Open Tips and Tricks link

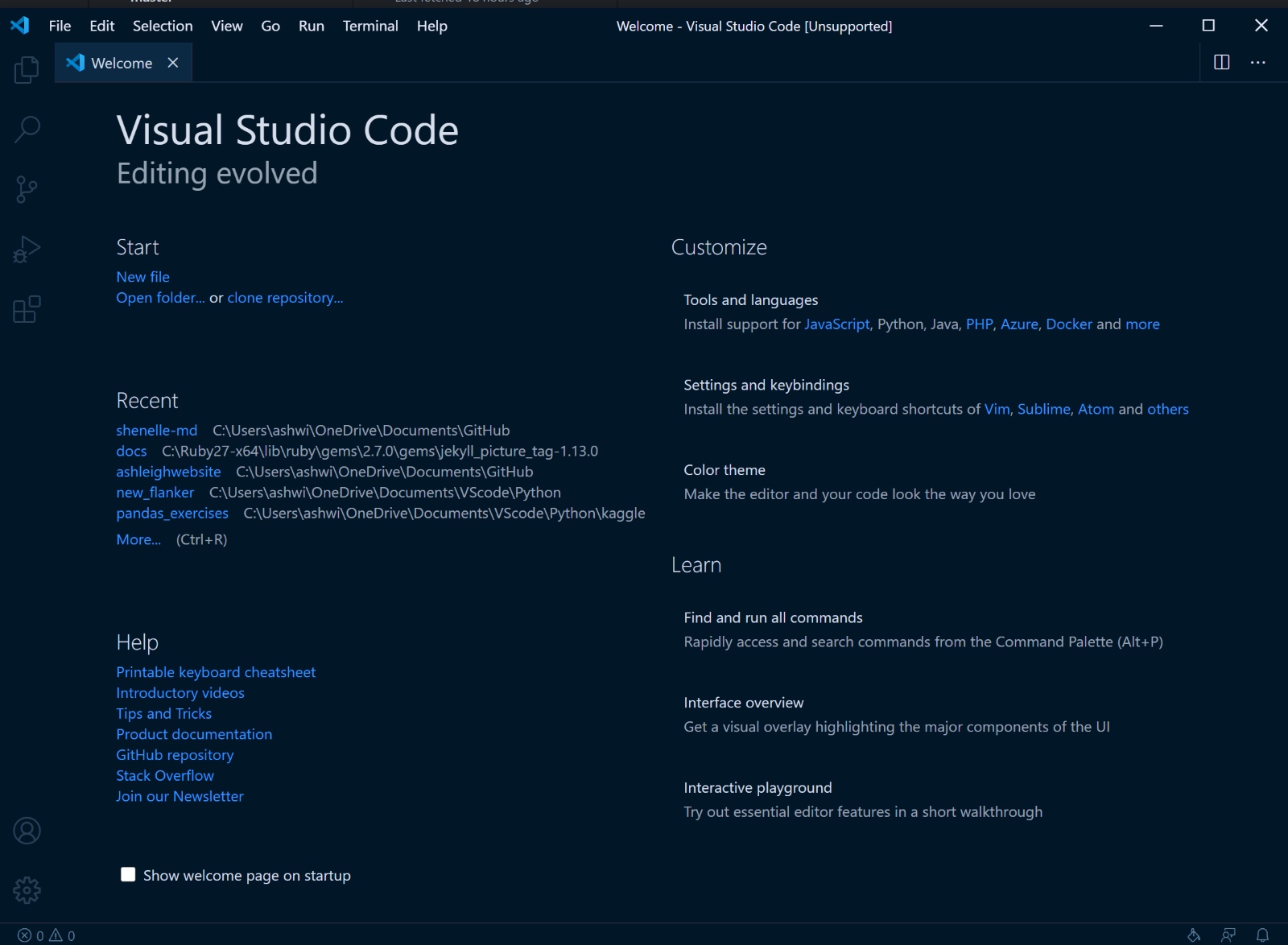tap(163, 714)
